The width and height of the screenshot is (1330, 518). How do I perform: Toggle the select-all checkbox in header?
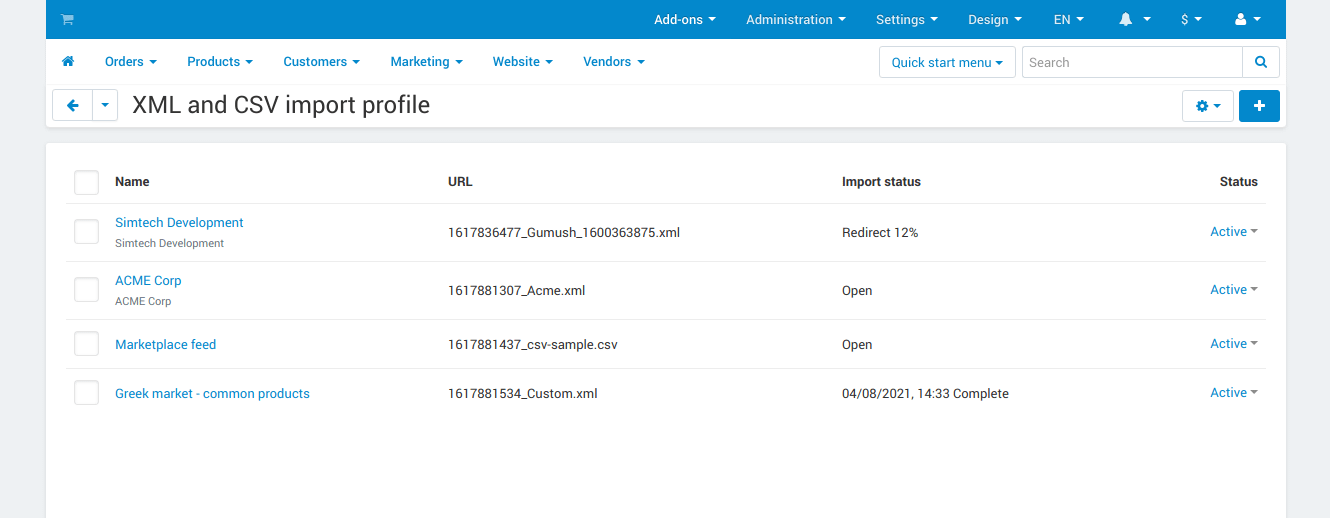coord(87,182)
